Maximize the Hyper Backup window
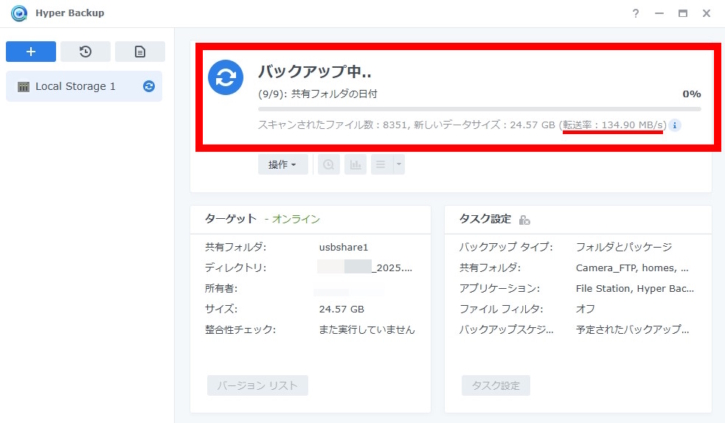Screen dimensions: 725x423 [x=682, y=13]
